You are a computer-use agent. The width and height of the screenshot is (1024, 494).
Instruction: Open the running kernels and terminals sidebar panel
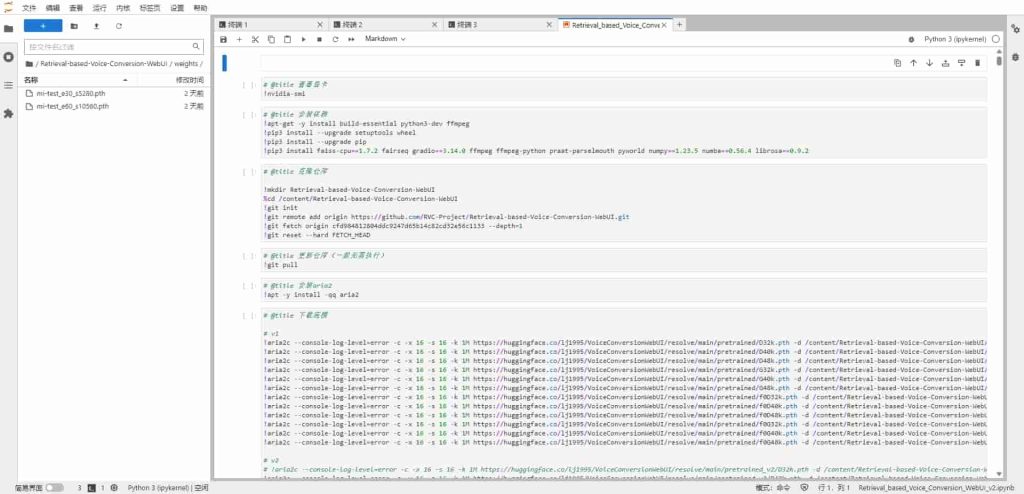coord(8,57)
